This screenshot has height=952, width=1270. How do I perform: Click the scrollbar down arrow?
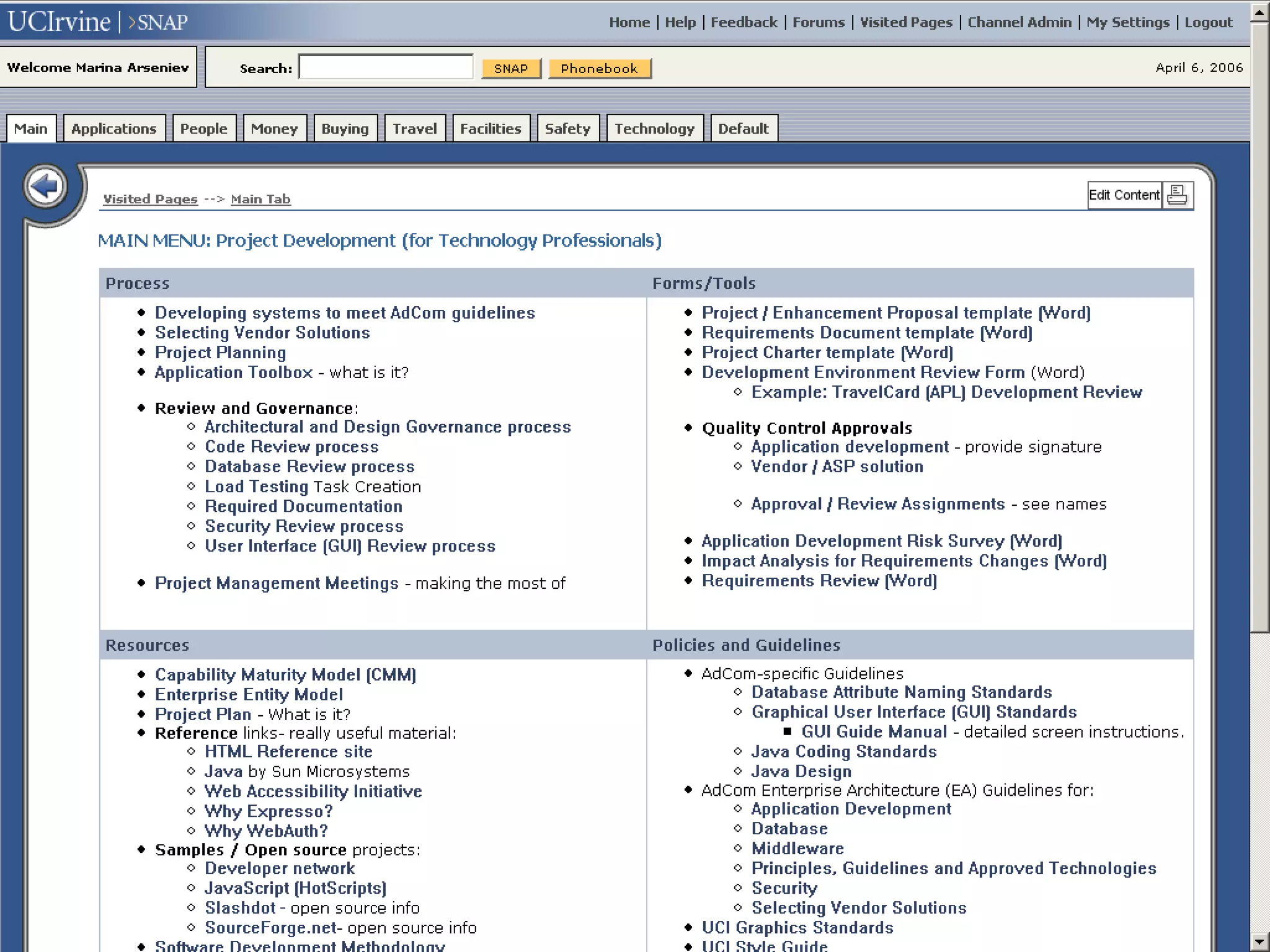[1259, 942]
